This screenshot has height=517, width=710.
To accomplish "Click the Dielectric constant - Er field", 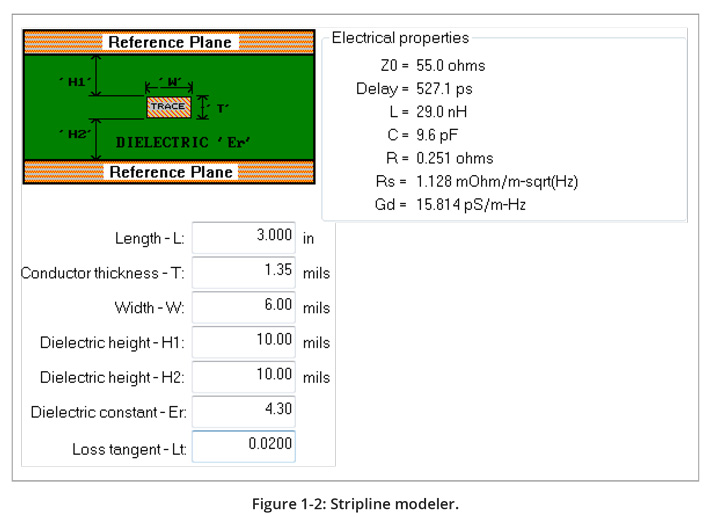I will click(x=244, y=412).
